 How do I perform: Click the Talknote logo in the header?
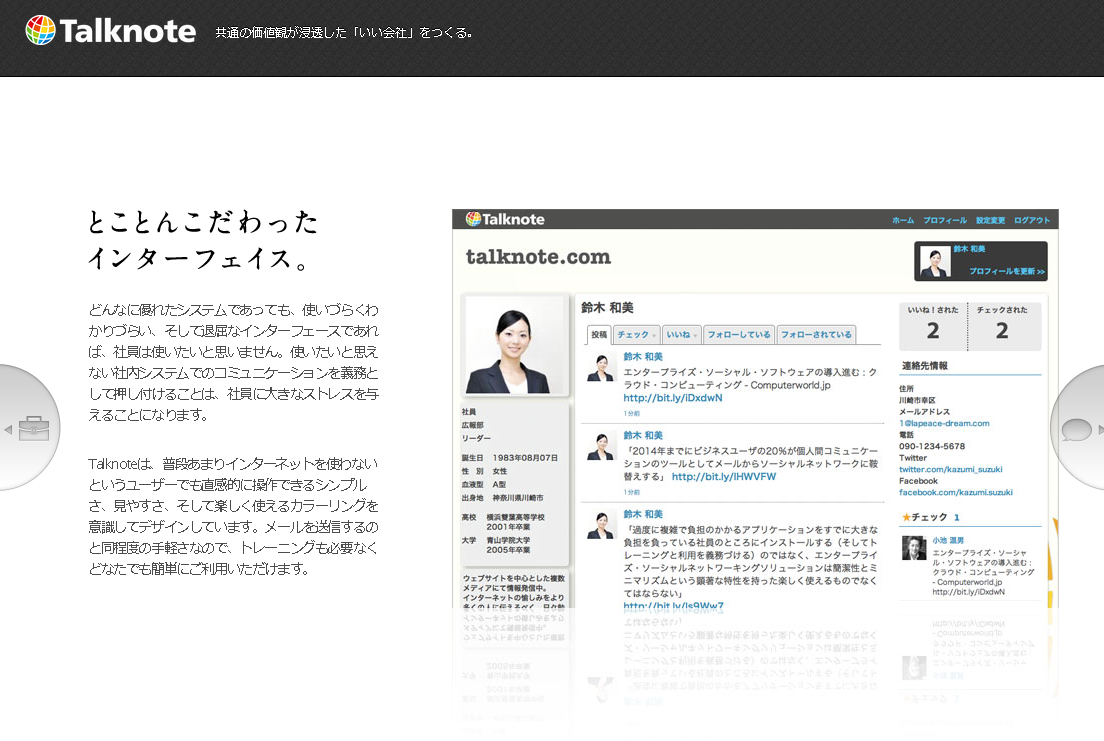111,31
